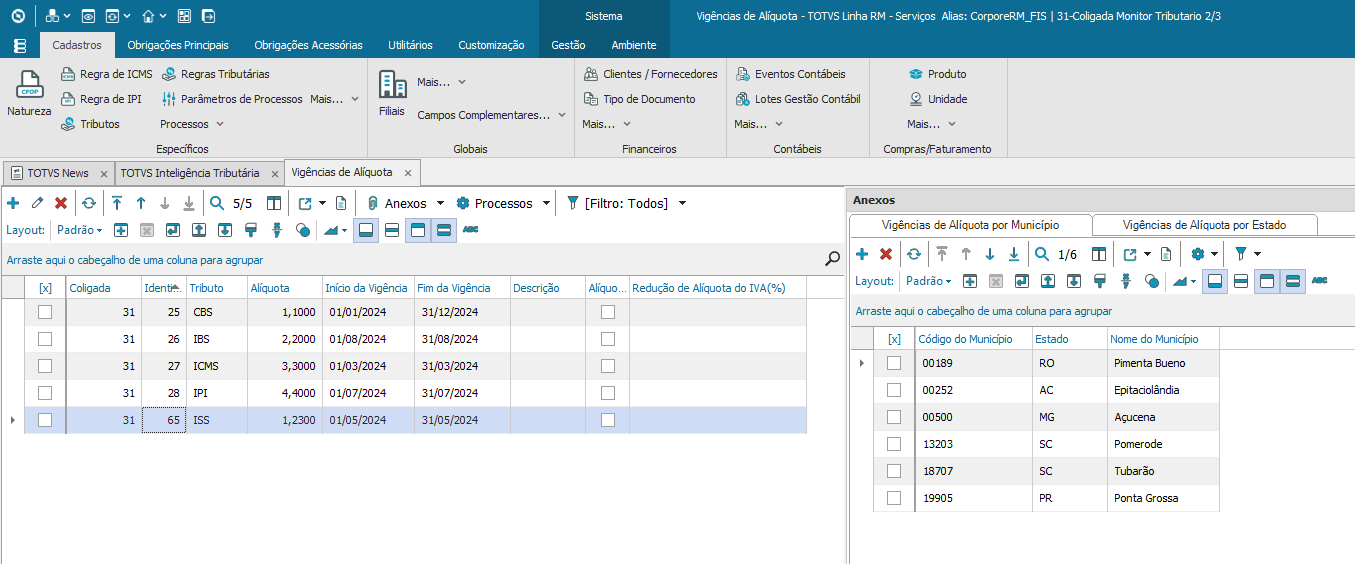The image size is (1355, 564).
Task: Check the selection box for ICMS row
Action: (x=45, y=366)
